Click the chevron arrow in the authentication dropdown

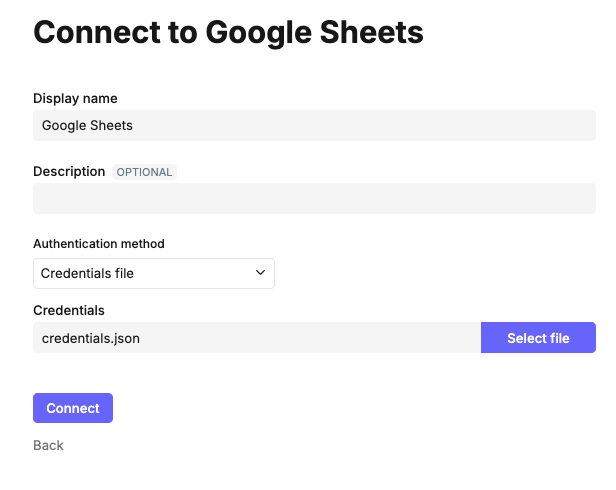point(261,273)
